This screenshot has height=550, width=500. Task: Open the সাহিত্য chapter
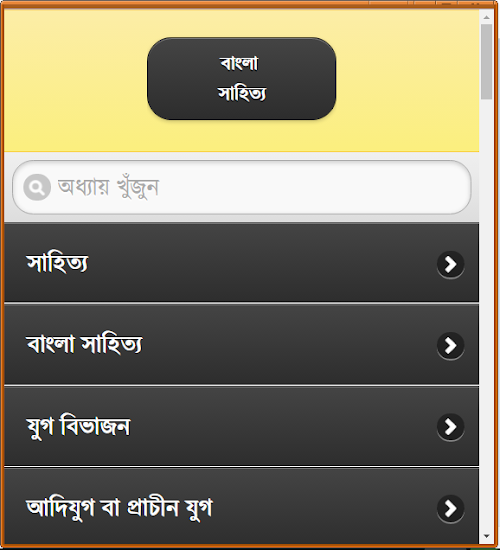coord(241,263)
